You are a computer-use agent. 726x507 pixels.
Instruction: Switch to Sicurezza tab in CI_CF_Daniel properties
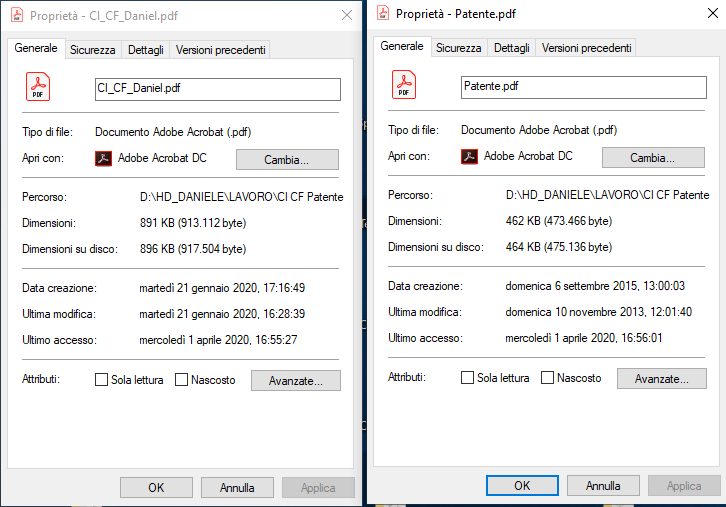(93, 50)
